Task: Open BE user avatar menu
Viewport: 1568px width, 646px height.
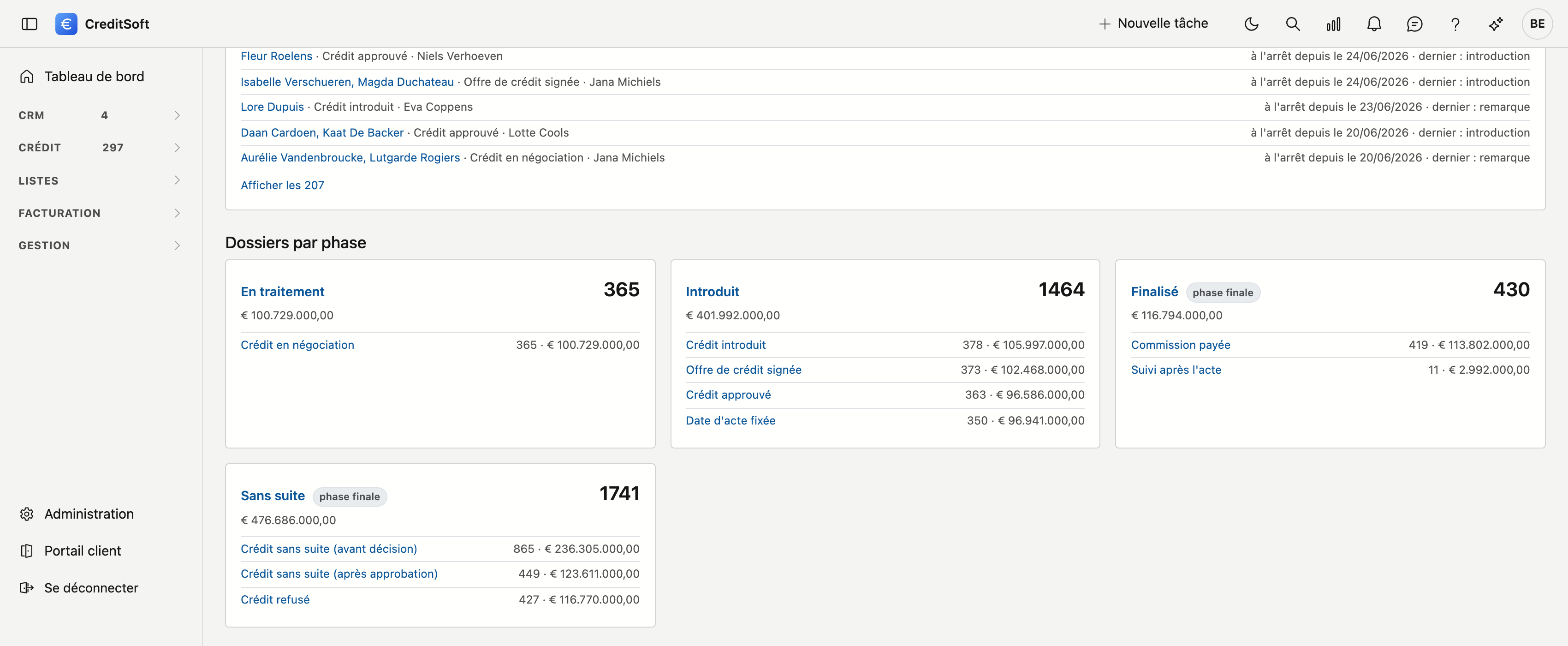Action: pyautogui.click(x=1537, y=24)
